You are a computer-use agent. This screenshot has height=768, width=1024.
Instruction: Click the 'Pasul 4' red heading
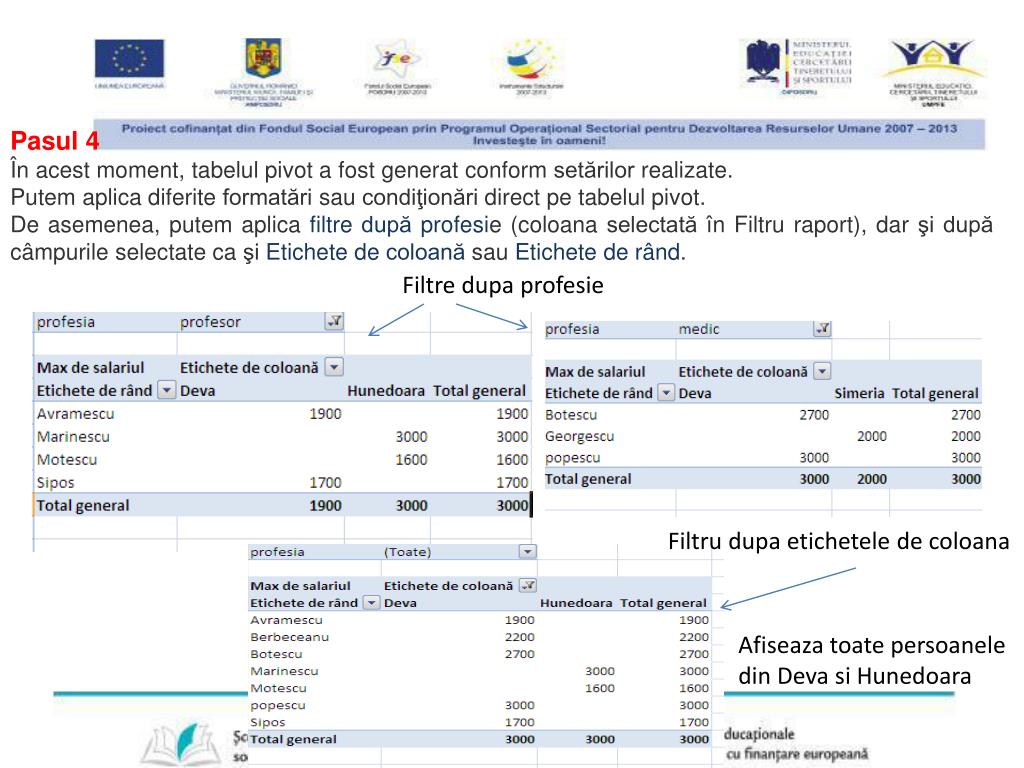[55, 140]
